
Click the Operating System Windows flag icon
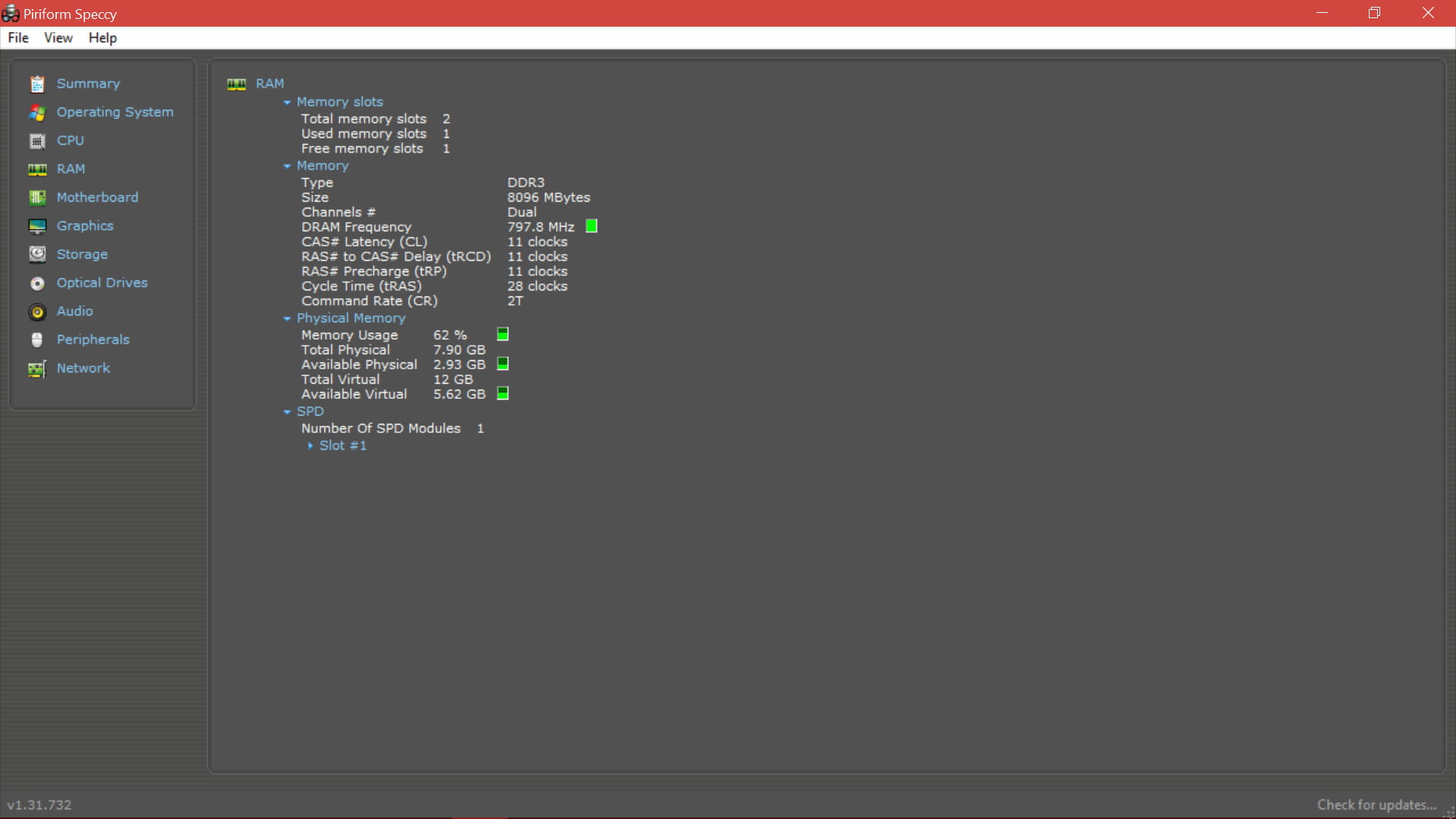pos(37,112)
